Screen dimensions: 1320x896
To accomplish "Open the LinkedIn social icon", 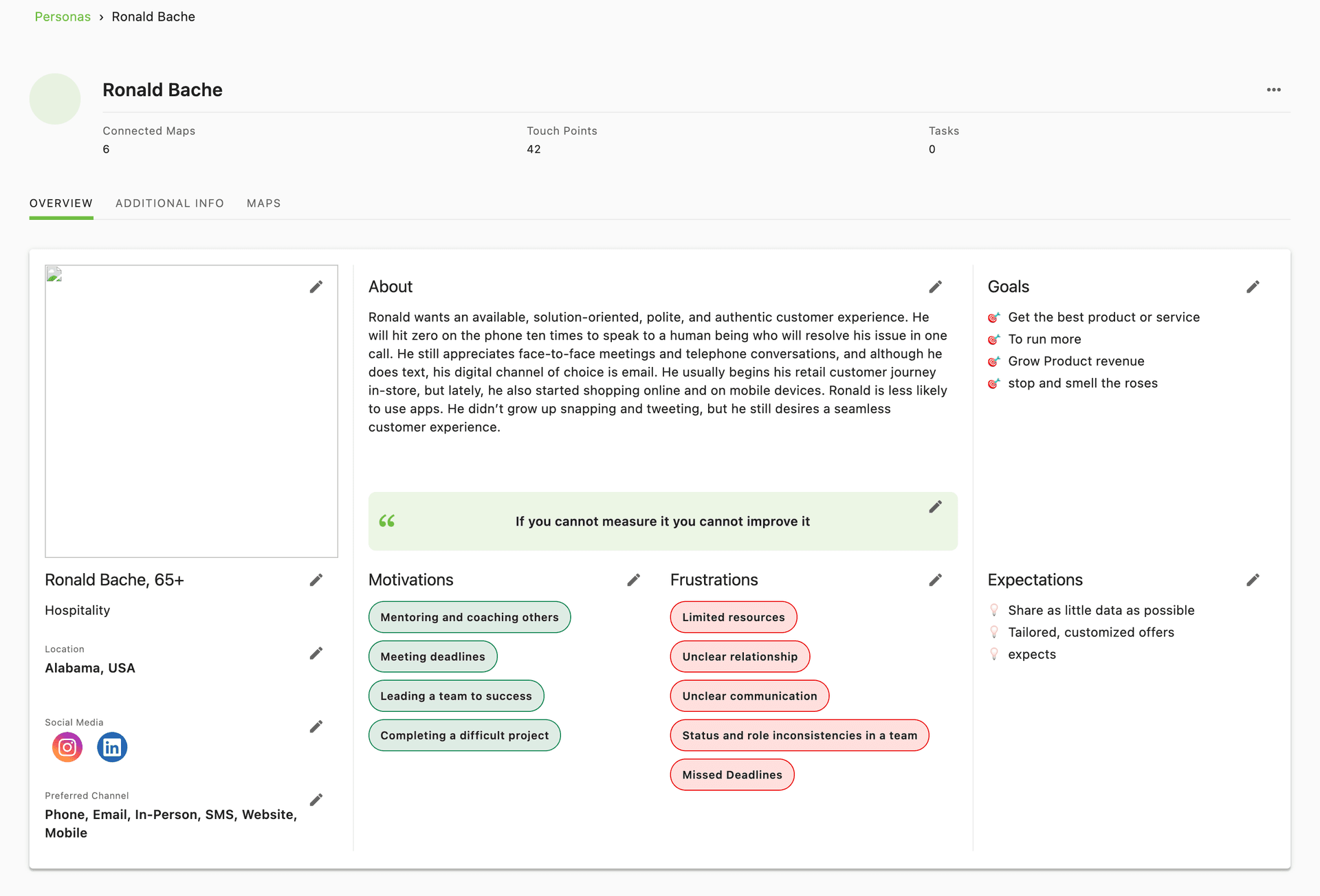I will 112,747.
